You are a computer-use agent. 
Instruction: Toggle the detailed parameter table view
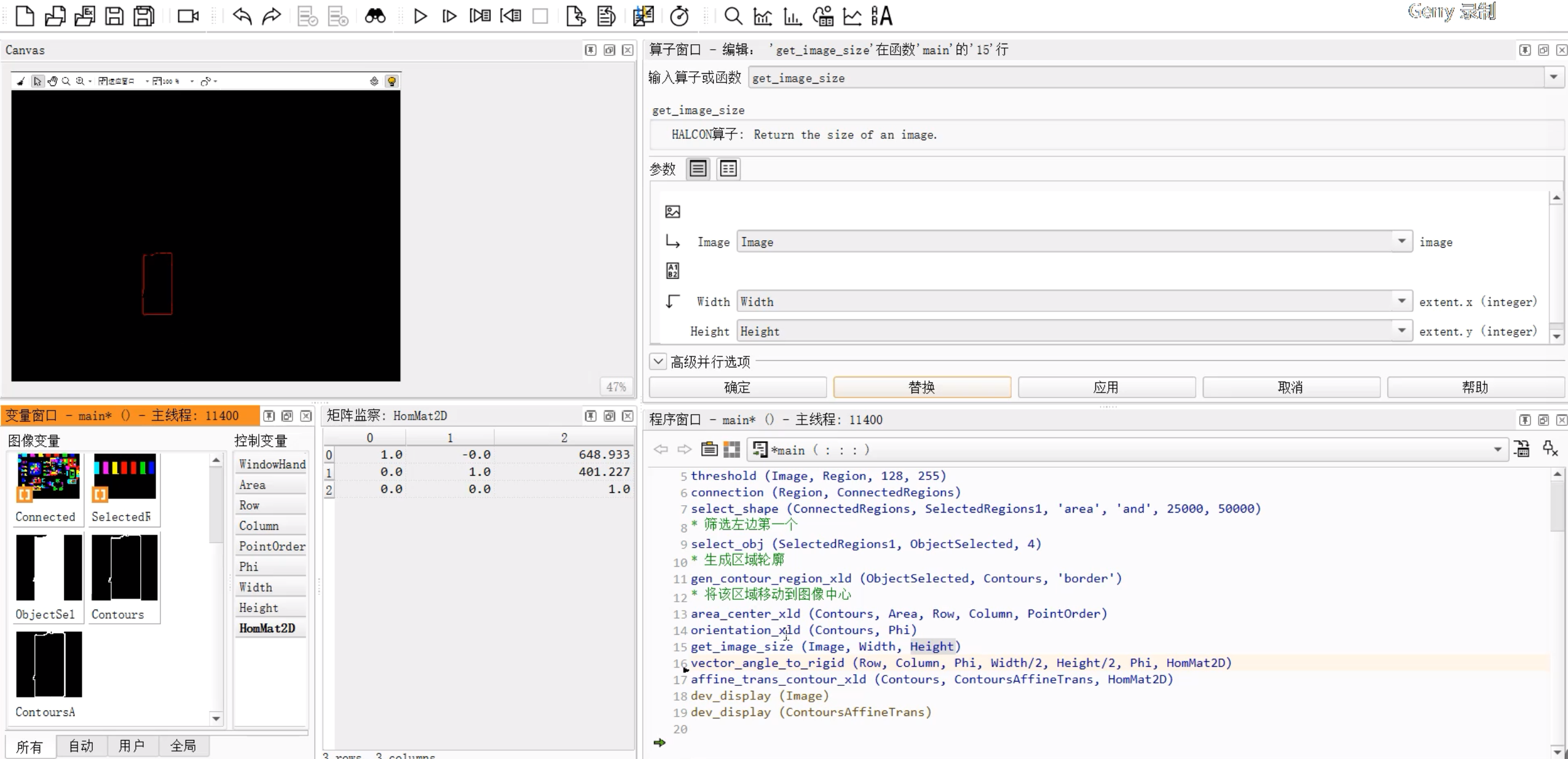click(728, 168)
